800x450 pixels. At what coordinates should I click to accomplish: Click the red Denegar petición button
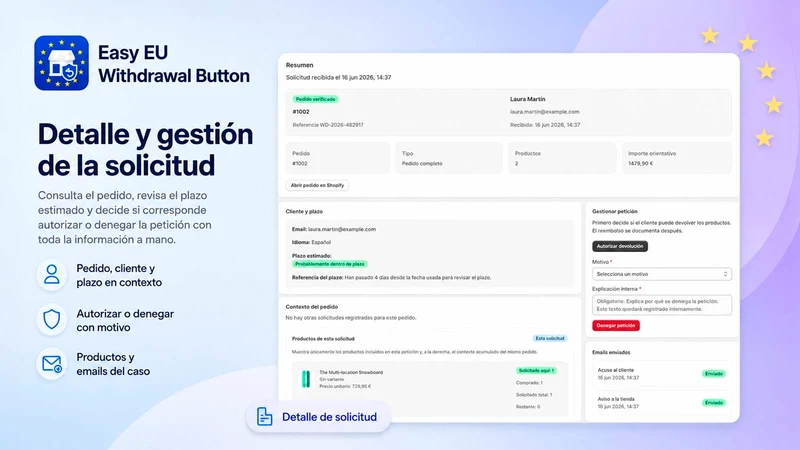pyautogui.click(x=616, y=326)
